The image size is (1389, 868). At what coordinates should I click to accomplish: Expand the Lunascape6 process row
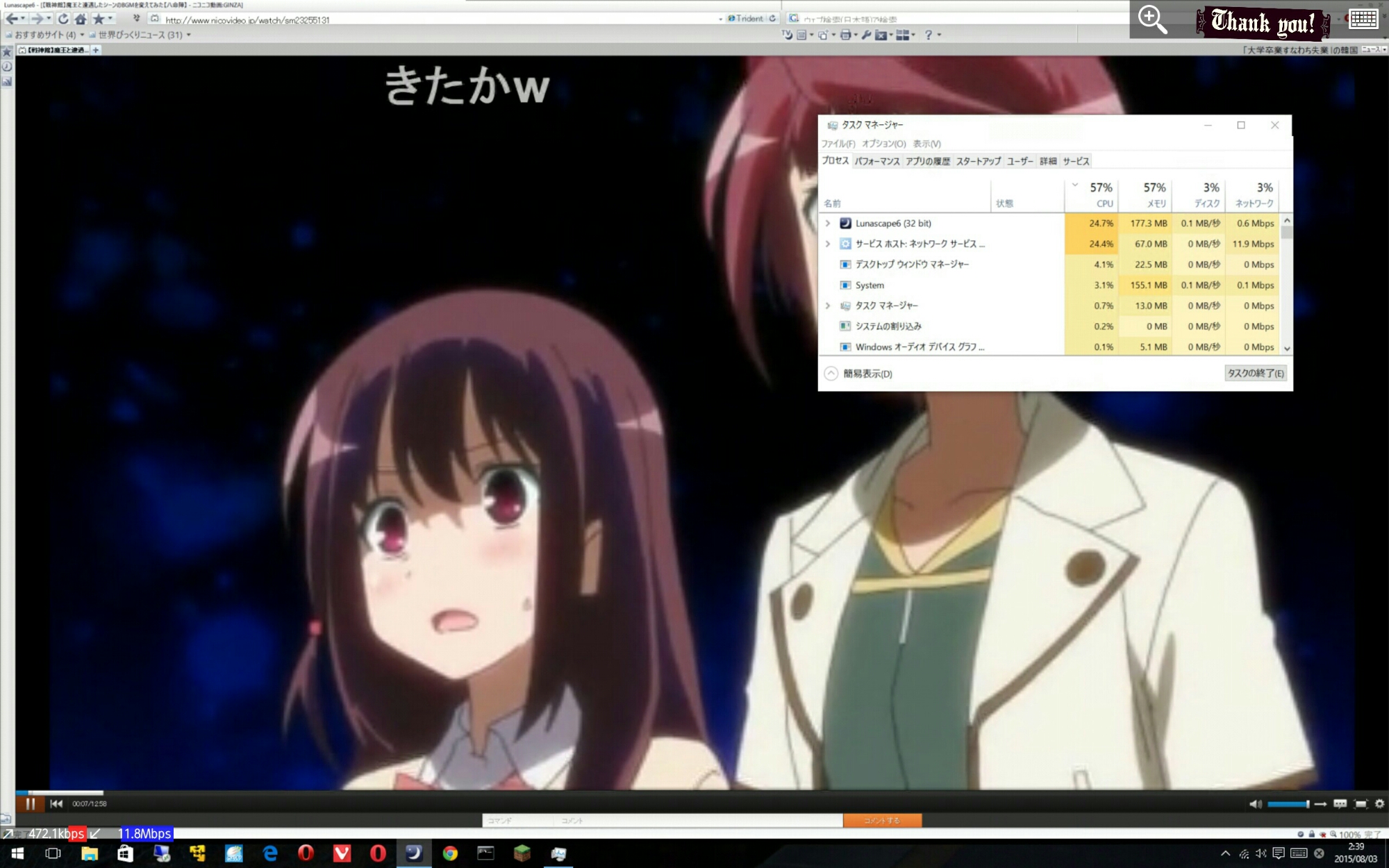(828, 224)
